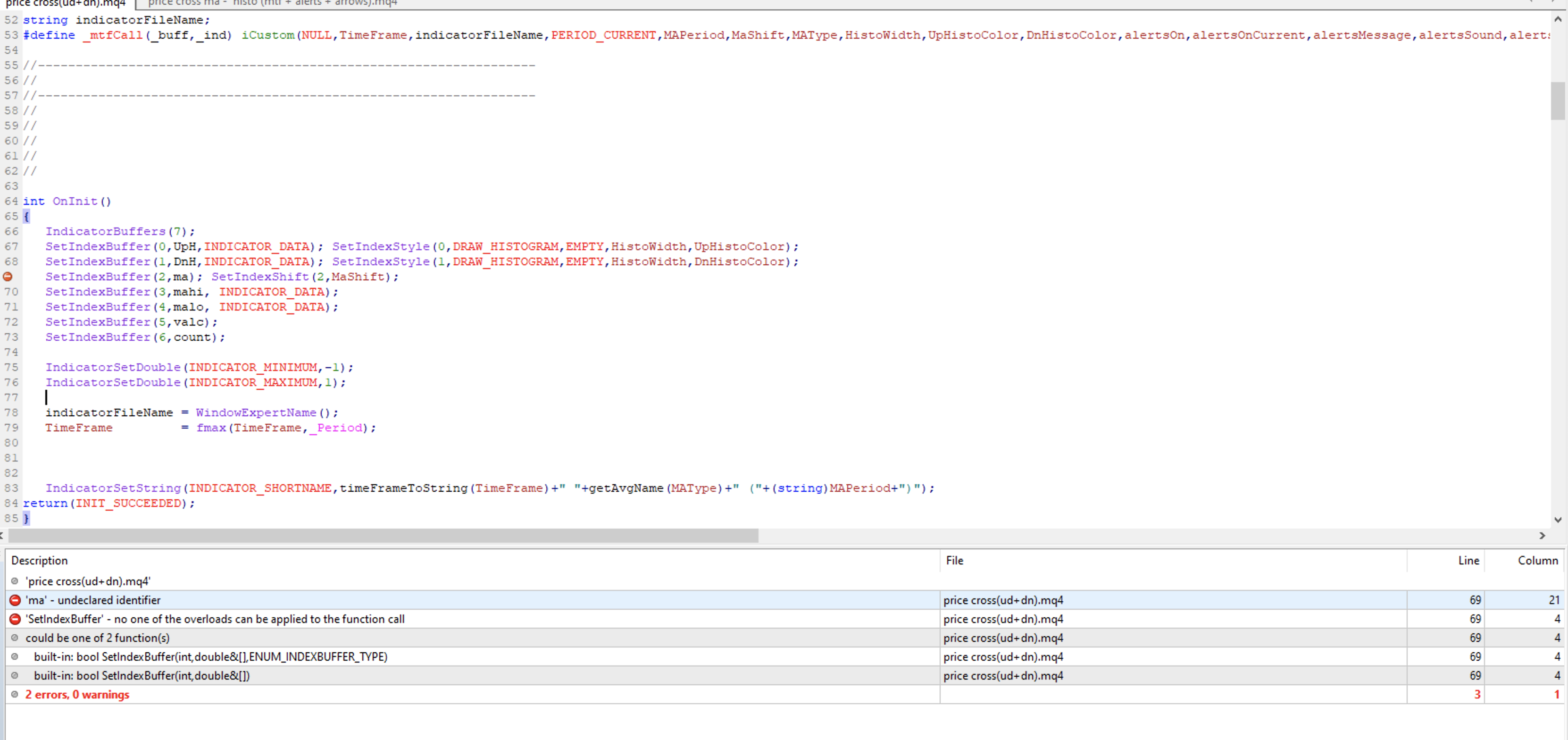
Task: Switch to 'price cross ma - histo' tab
Action: coord(272,3)
